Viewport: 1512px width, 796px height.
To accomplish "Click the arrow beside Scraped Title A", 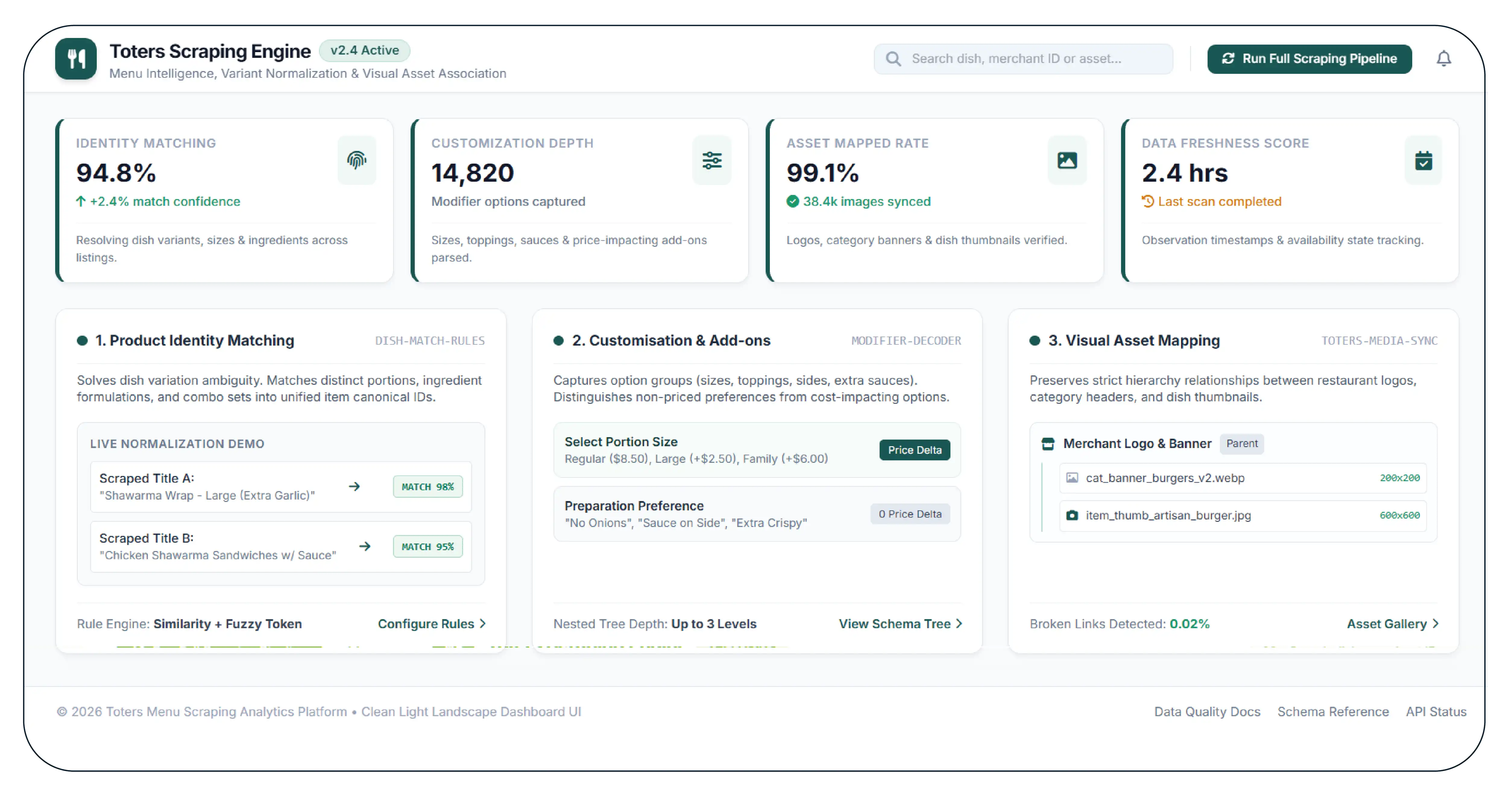I will (x=354, y=486).
